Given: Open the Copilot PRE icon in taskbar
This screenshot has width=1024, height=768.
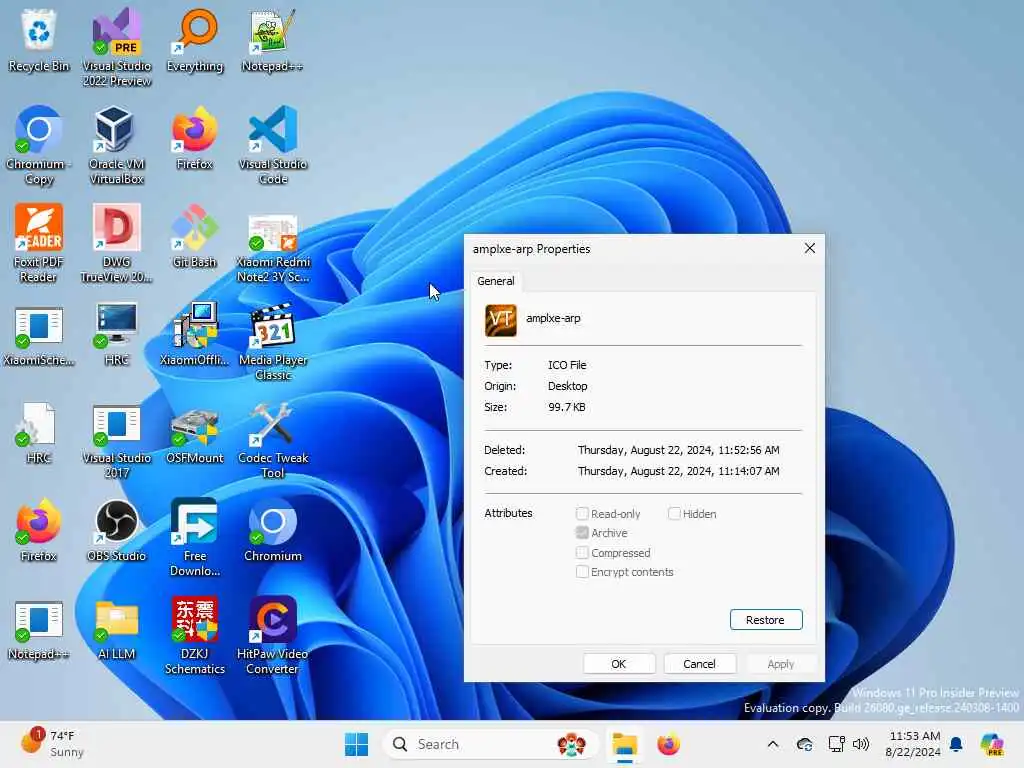Looking at the screenshot, I should coord(992,744).
